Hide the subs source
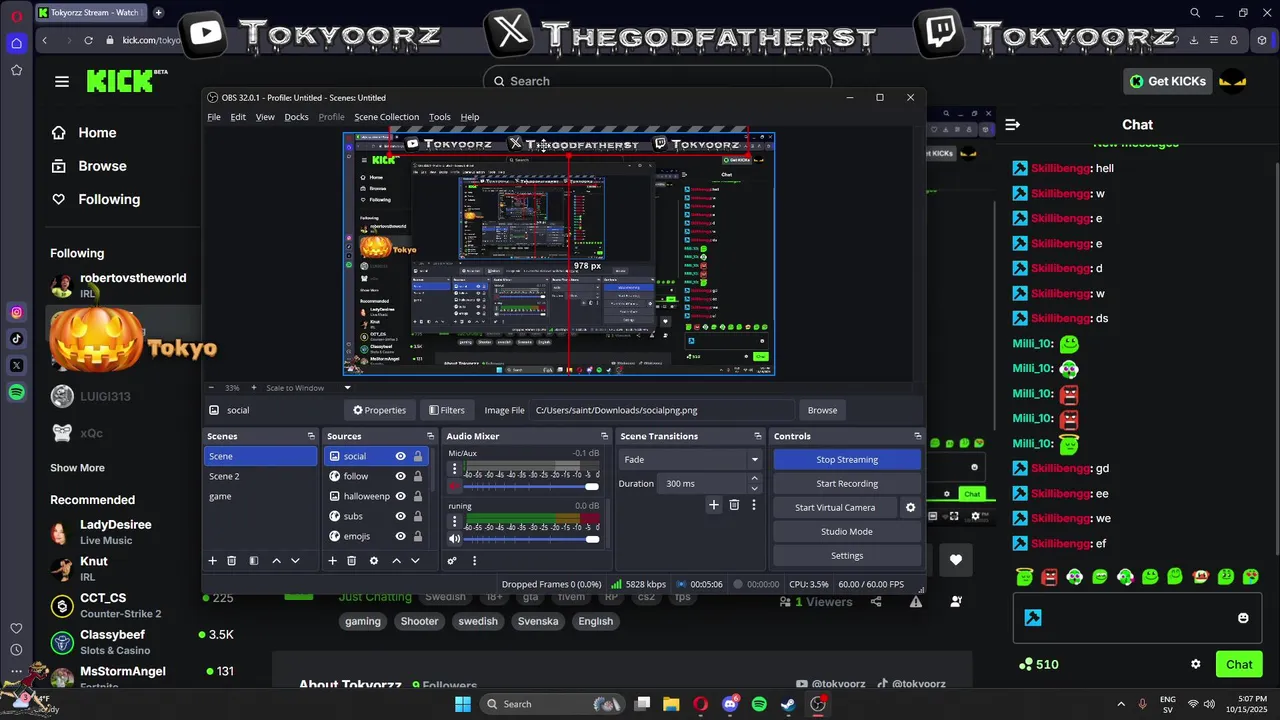Viewport: 1280px width, 720px height. (400, 516)
